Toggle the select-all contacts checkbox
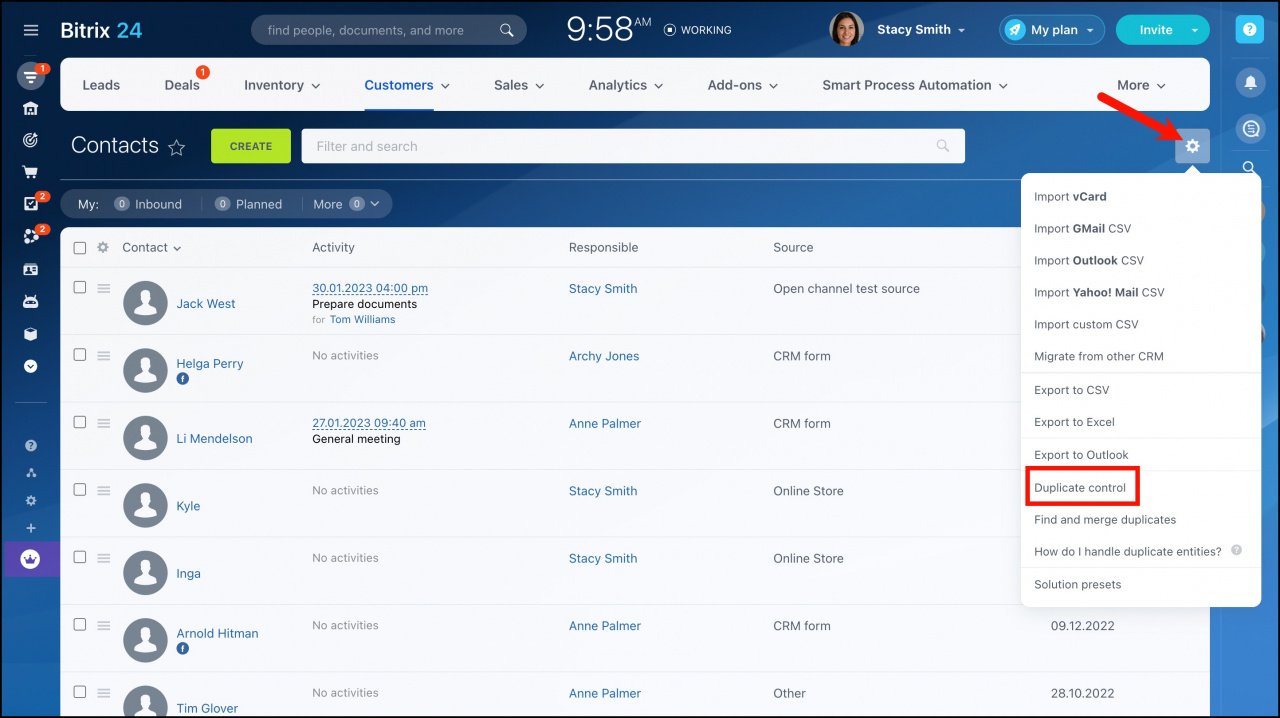Image resolution: width=1280 pixels, height=718 pixels. pos(80,248)
